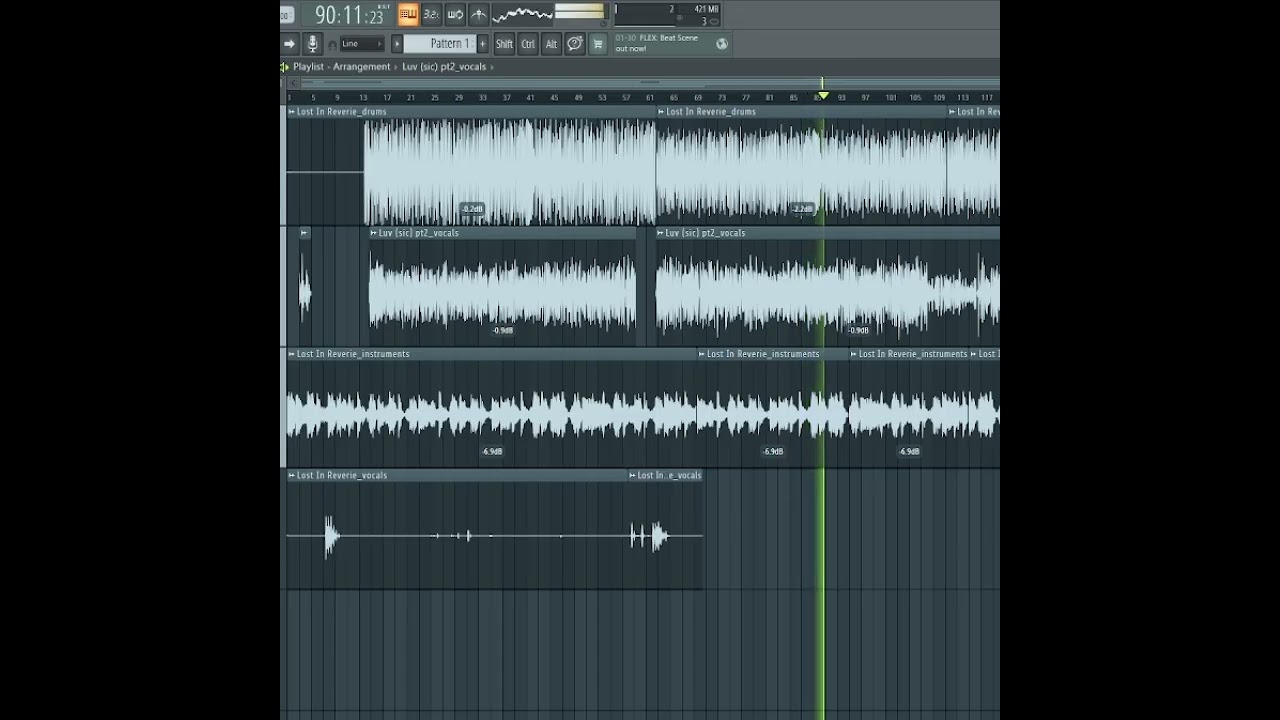This screenshot has width=1280, height=720.
Task: Click -6.9dB label on first instruments clip
Action: [492, 451]
